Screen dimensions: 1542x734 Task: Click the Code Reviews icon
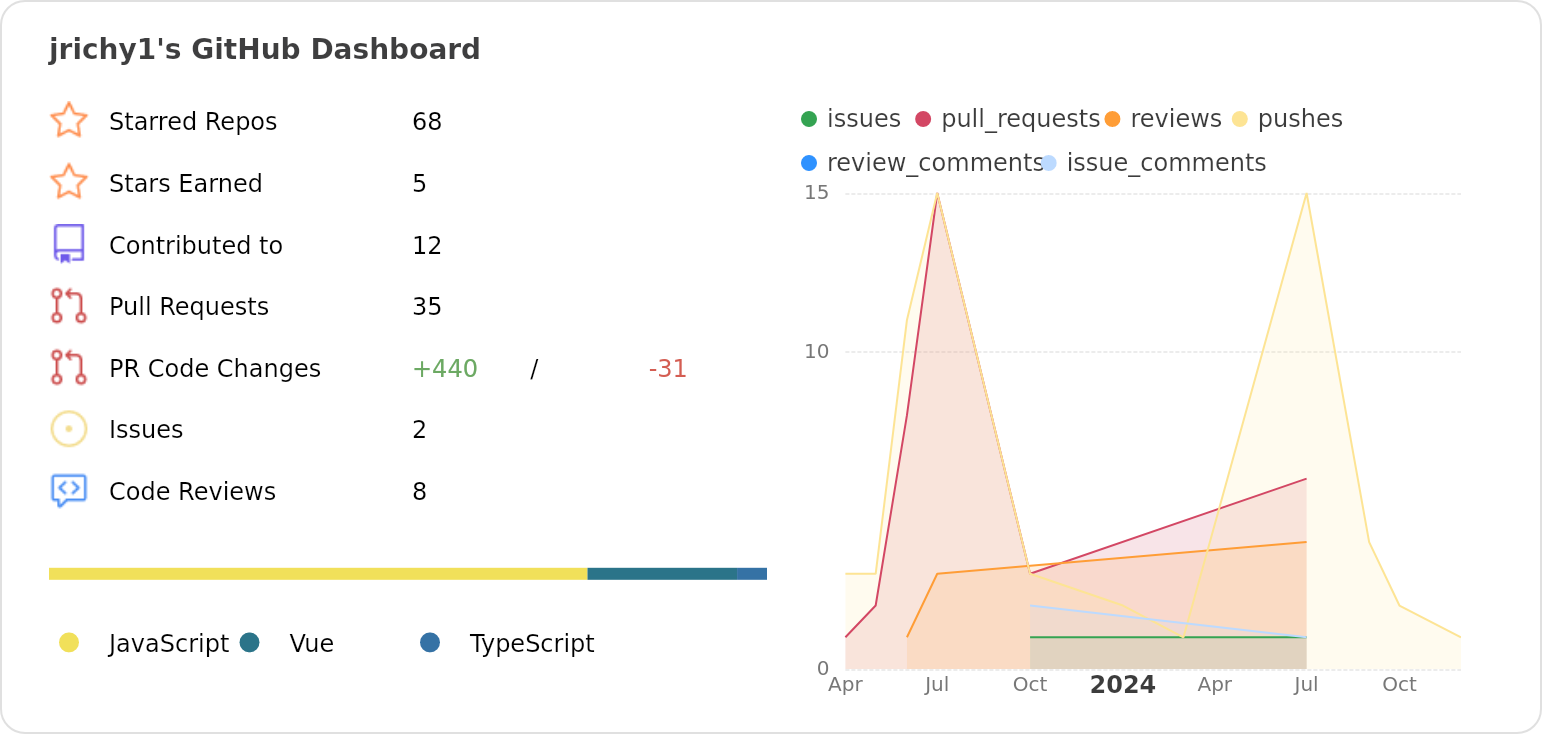[69, 491]
